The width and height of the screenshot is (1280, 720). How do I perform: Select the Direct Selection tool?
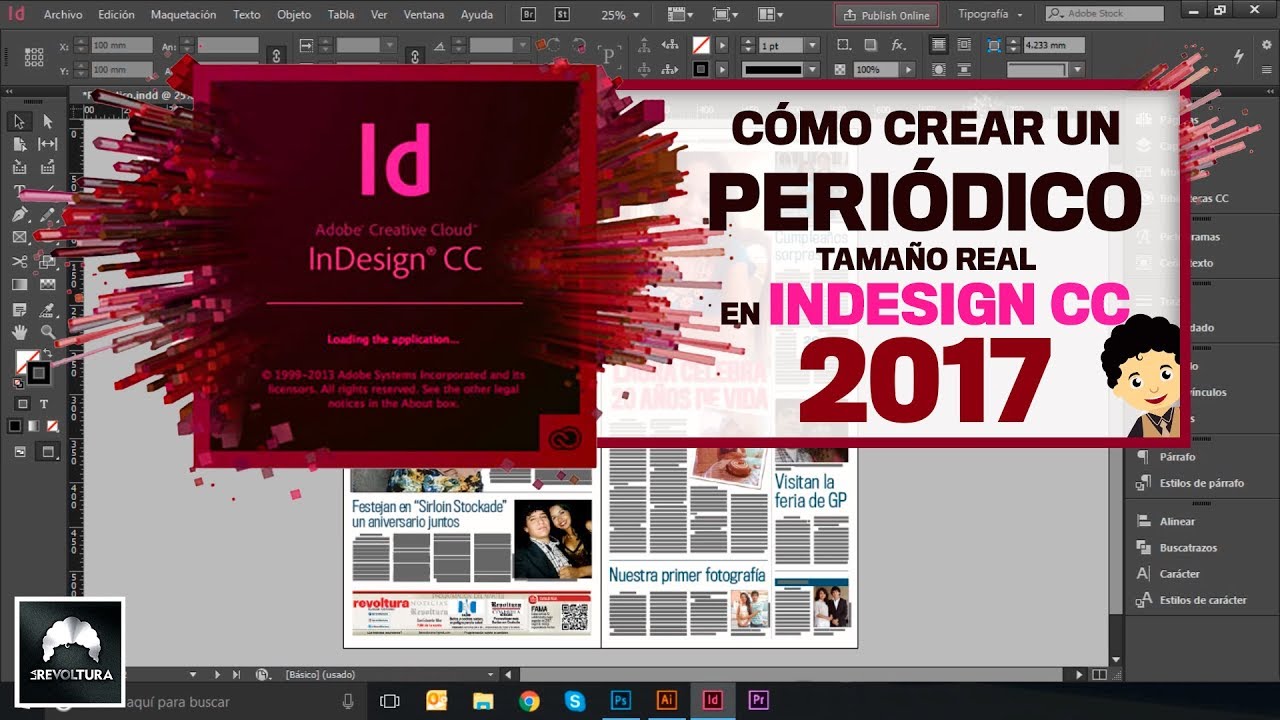click(x=47, y=121)
